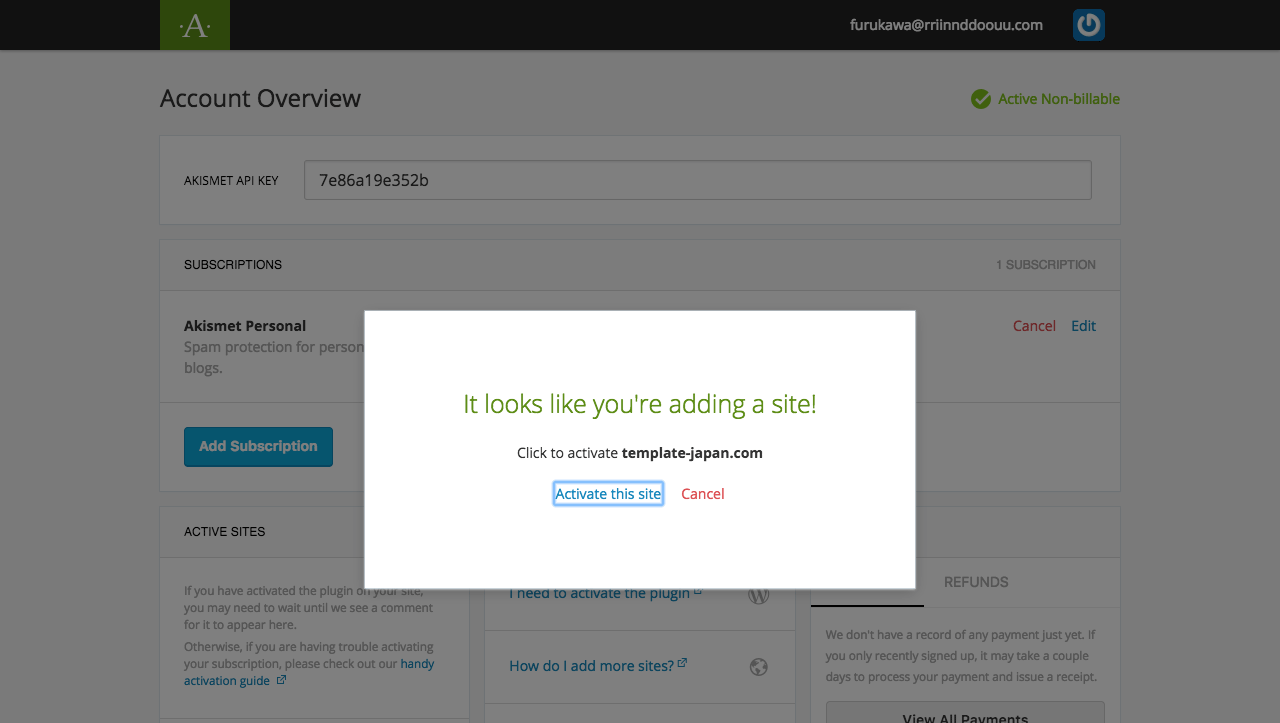1280x723 pixels.
Task: Click the green Active status checkmark icon
Action: coord(981,99)
